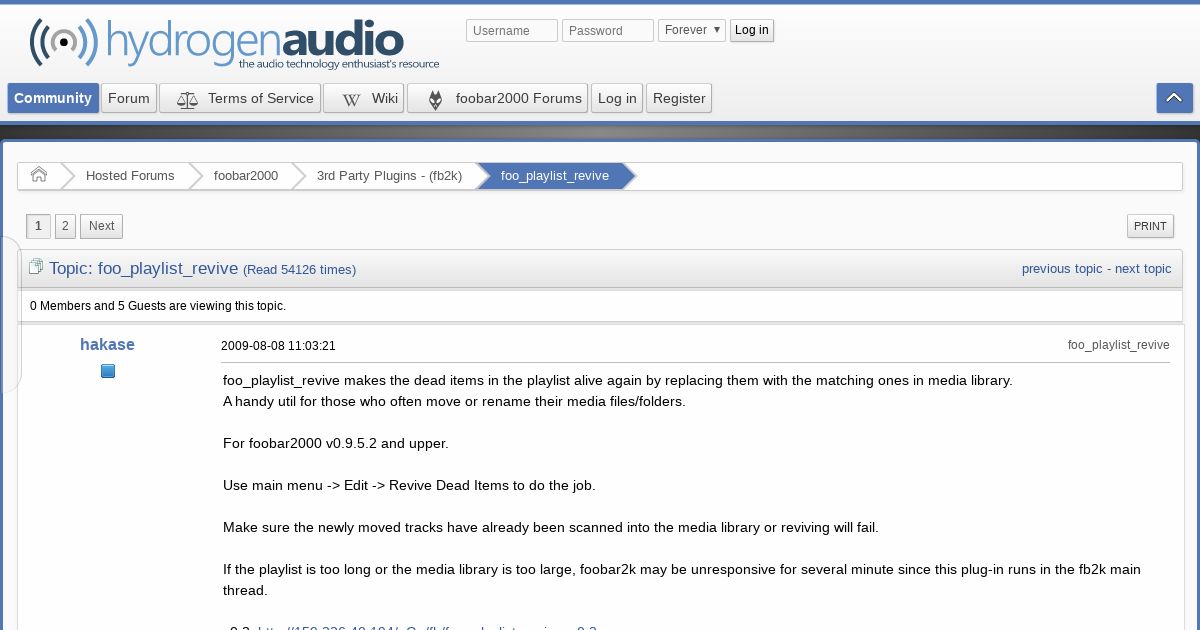Click the line For foobar2000 v0.9.5.2 and upper

point(336,443)
